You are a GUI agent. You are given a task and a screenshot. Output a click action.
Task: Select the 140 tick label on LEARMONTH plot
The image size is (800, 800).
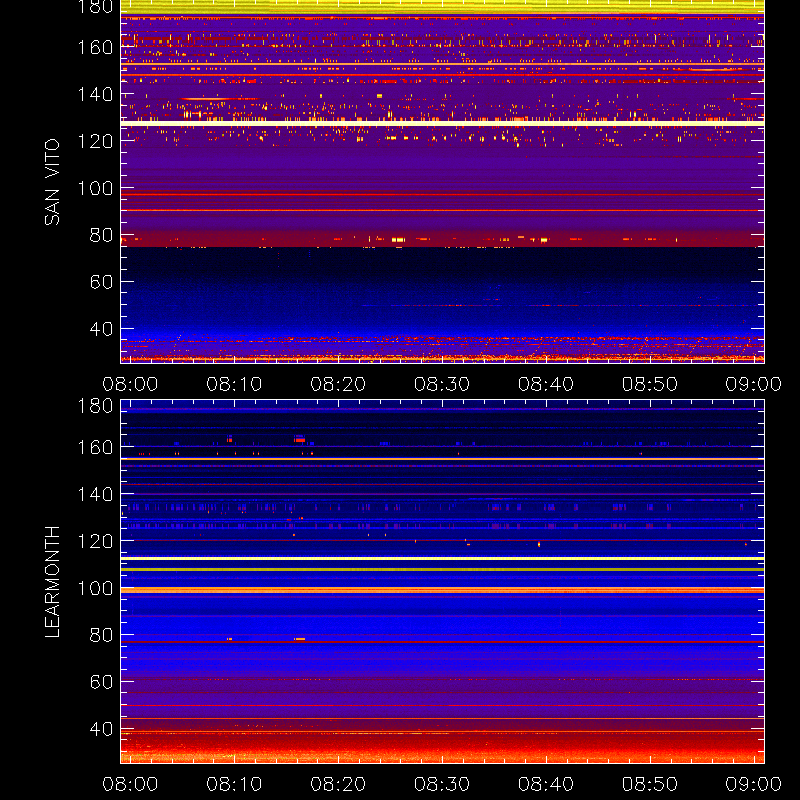click(95, 494)
